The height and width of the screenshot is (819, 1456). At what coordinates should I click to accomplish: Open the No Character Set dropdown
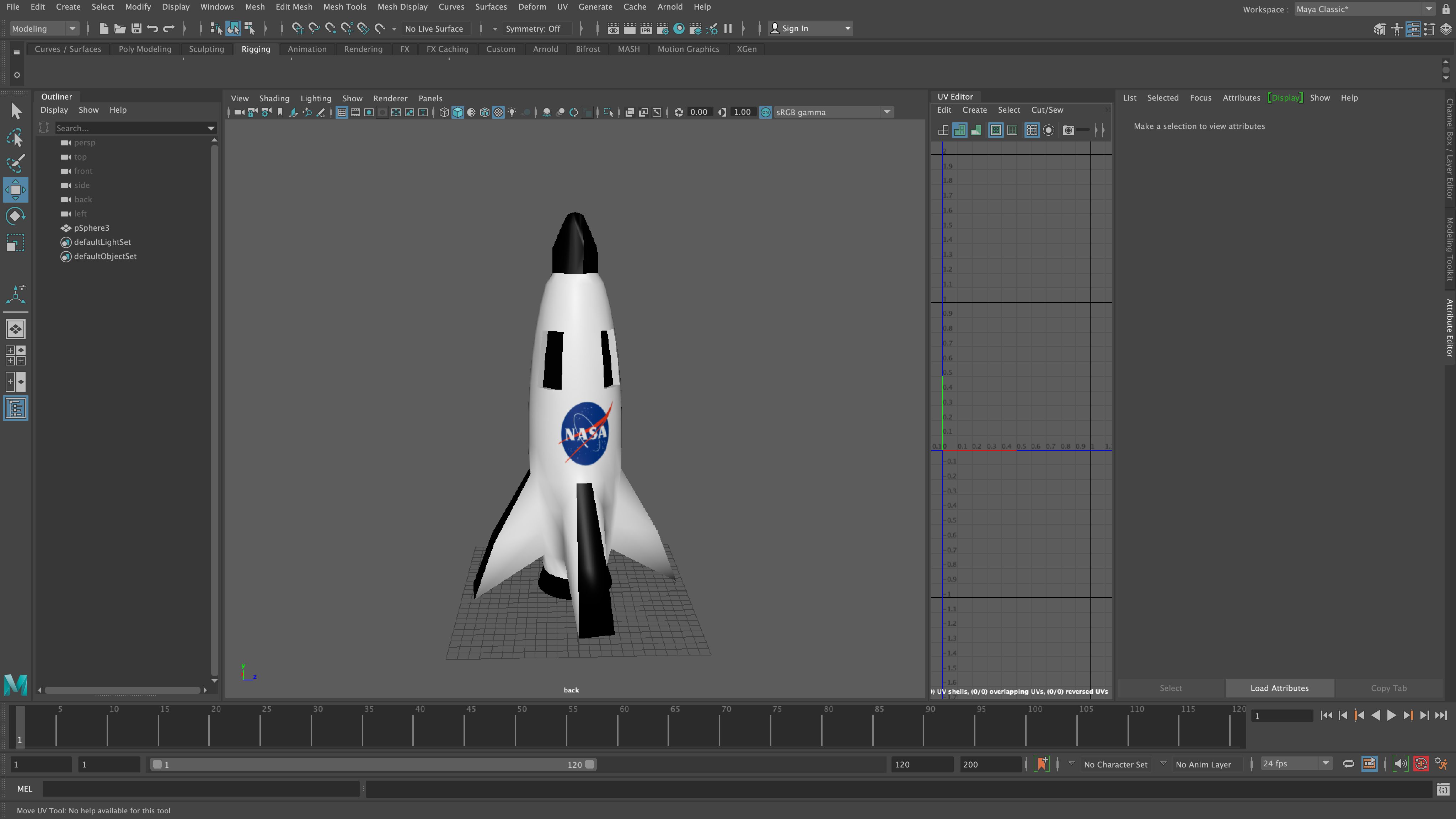click(1115, 764)
